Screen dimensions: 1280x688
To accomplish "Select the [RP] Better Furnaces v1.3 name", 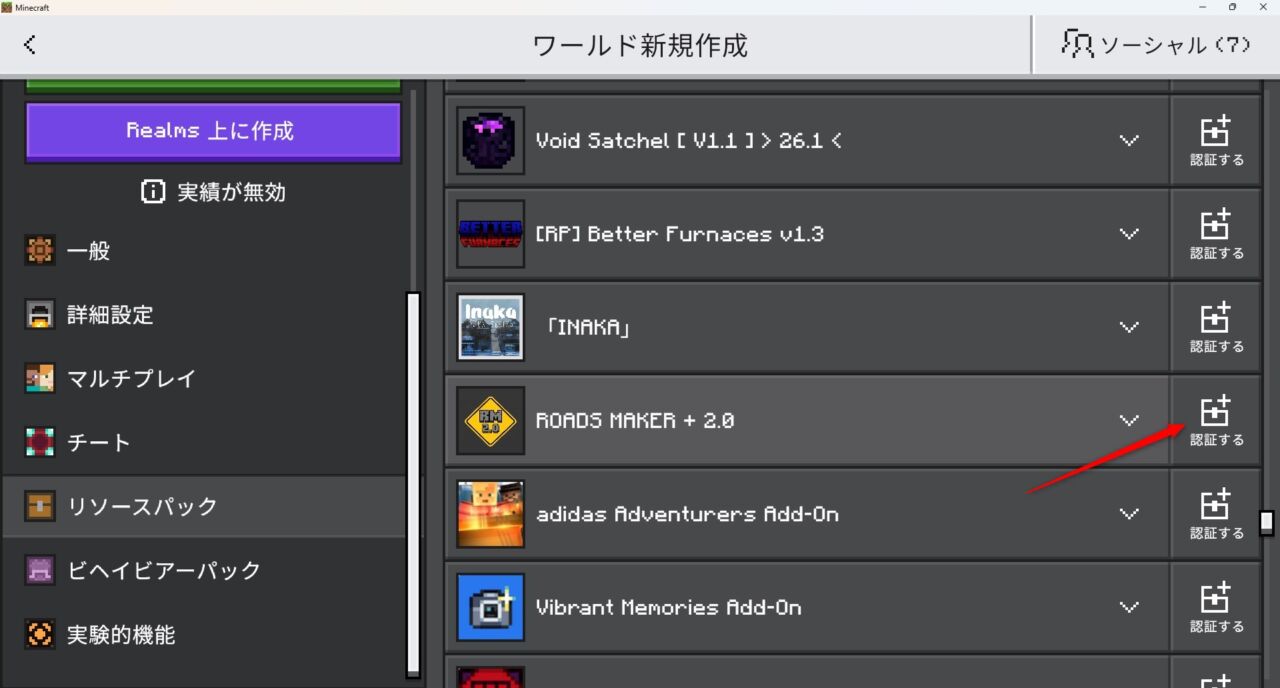I will pyautogui.click(x=680, y=234).
